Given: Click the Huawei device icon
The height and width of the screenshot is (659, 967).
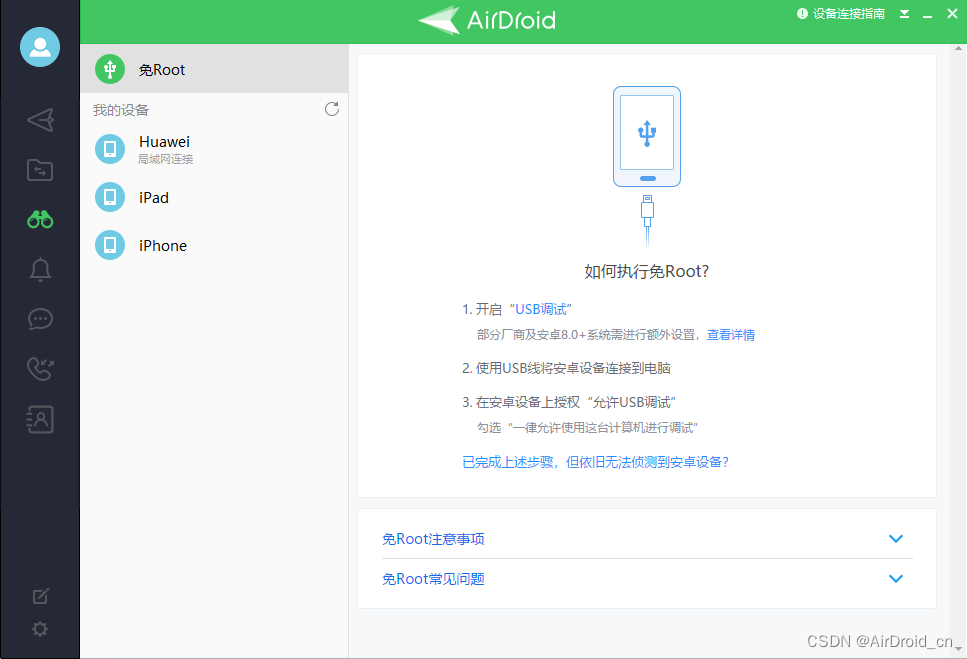Looking at the screenshot, I should [x=110, y=149].
